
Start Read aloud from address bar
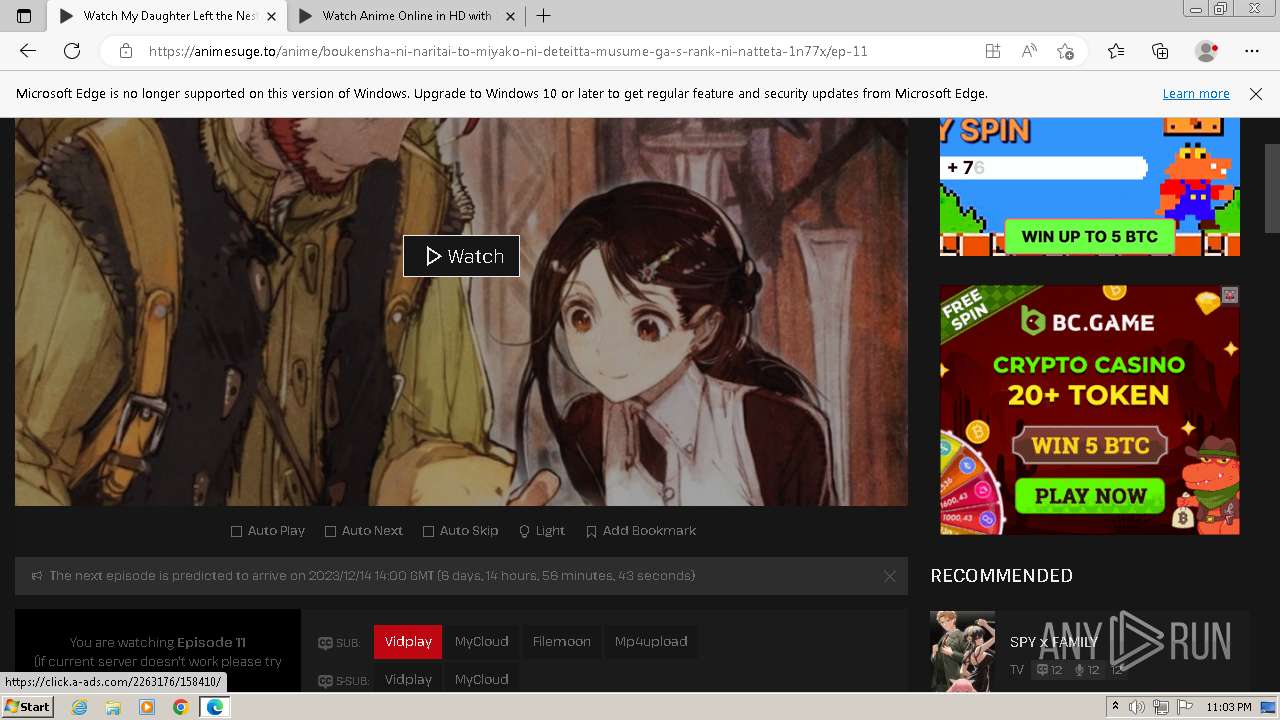[x=1029, y=51]
